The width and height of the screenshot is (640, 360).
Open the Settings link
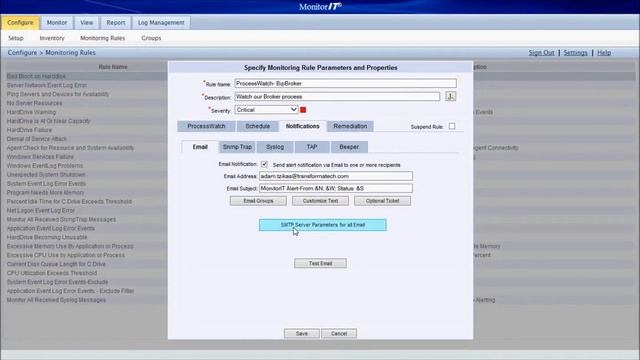[575, 53]
